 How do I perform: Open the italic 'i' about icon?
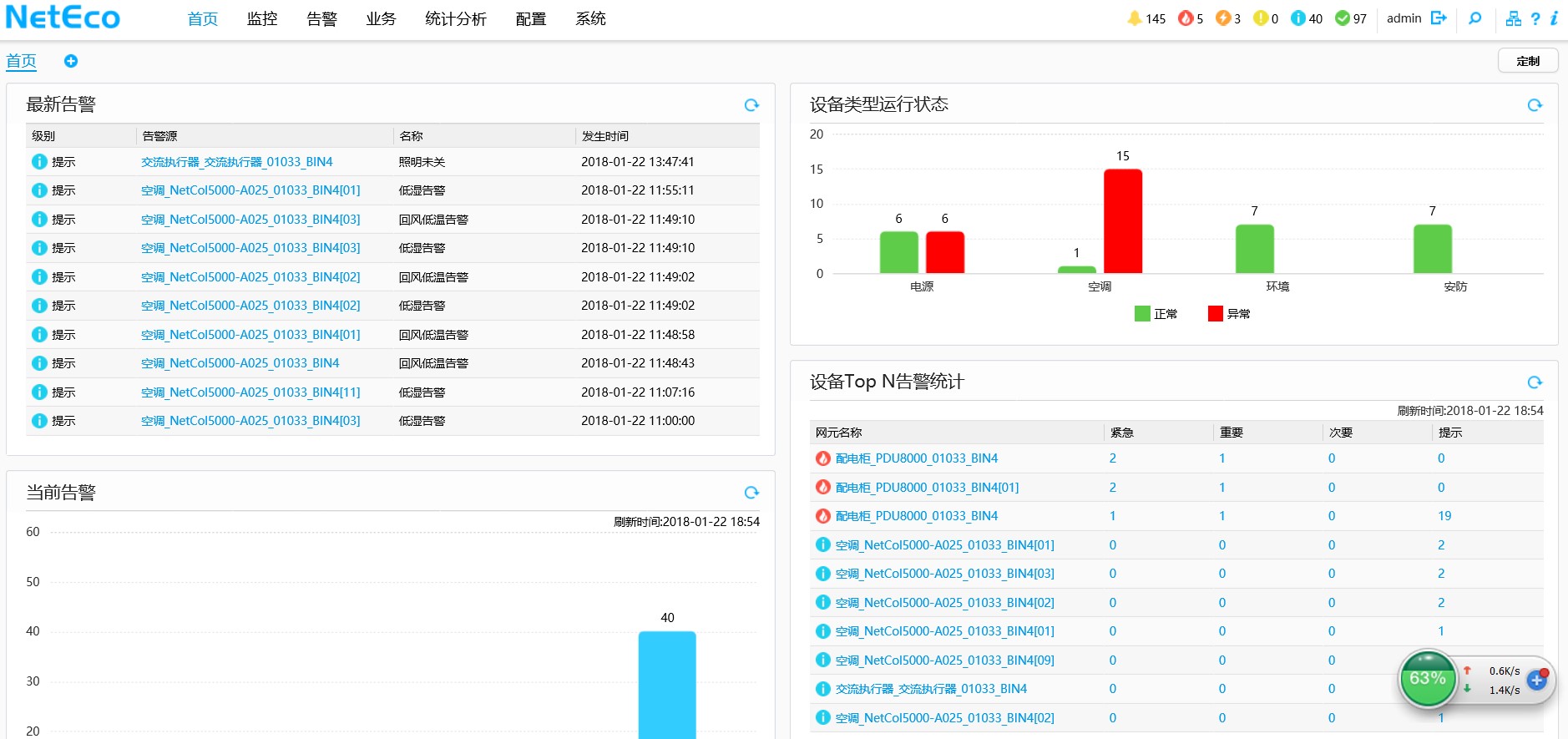pos(1554,18)
